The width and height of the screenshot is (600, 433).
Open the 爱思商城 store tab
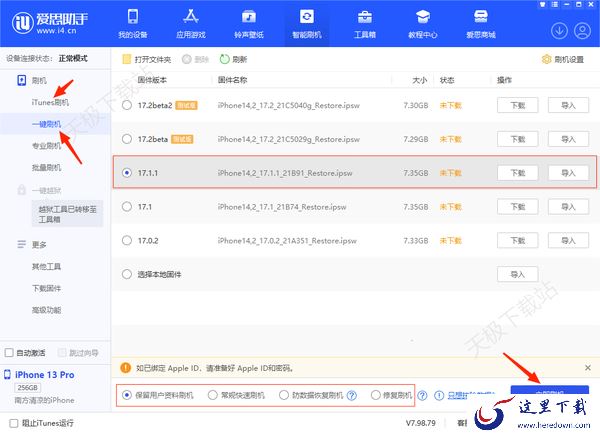[x=481, y=24]
